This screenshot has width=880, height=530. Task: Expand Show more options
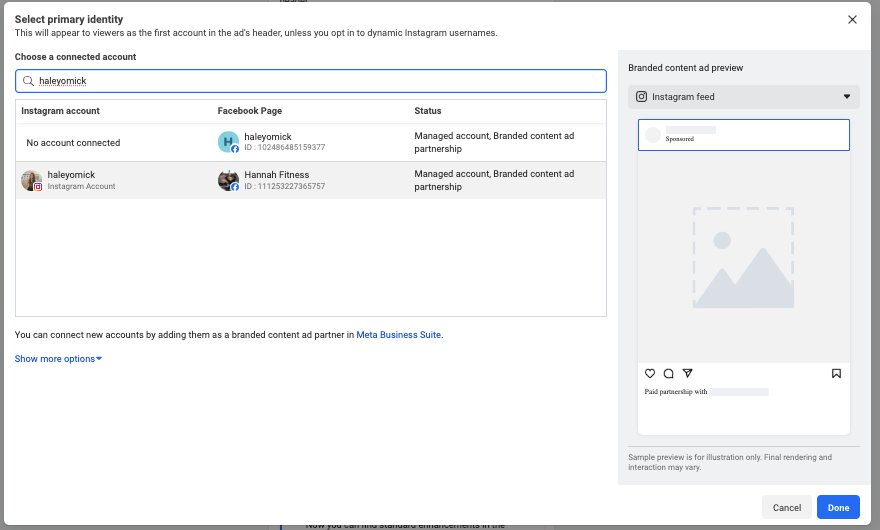(x=58, y=359)
